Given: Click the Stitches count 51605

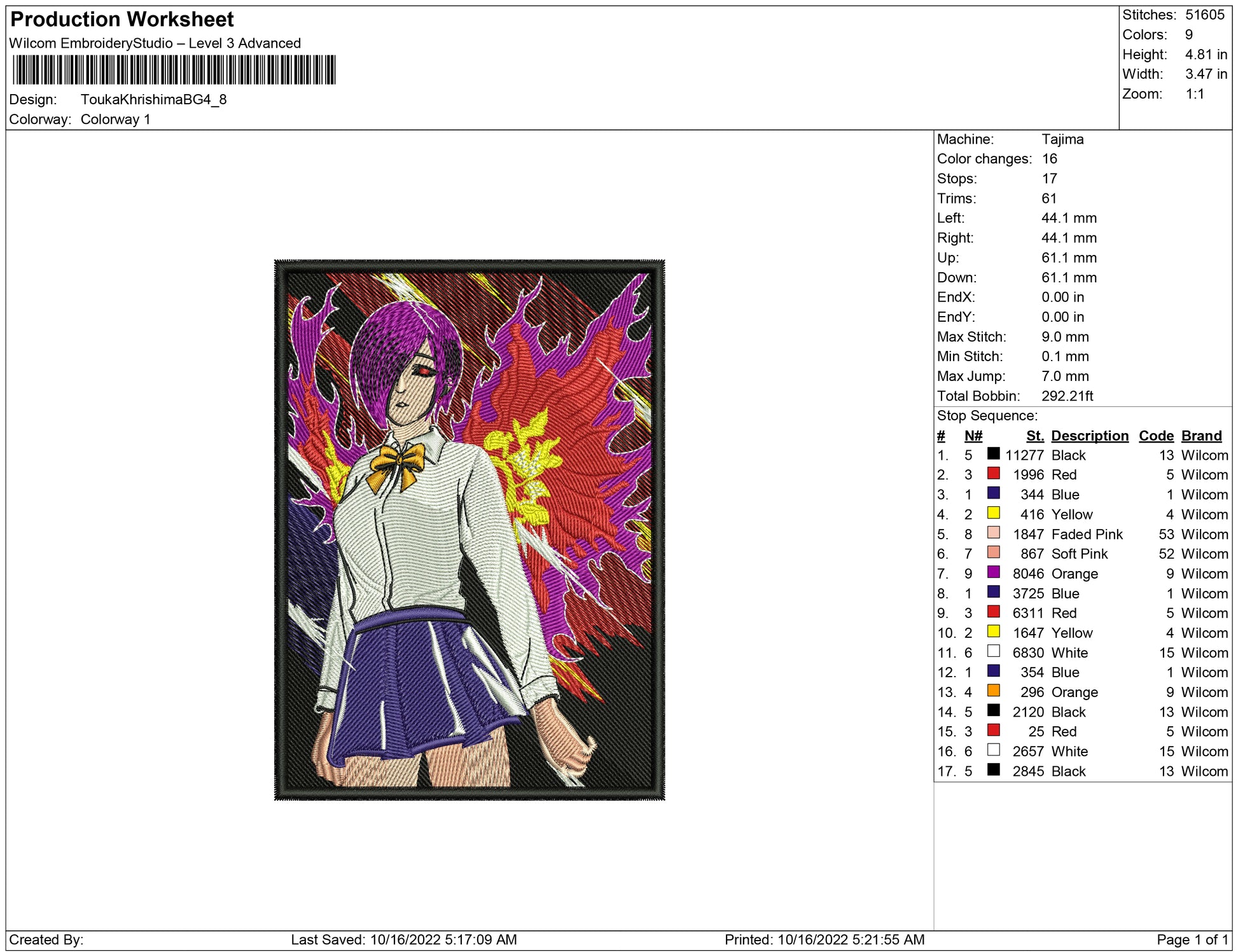Looking at the screenshot, I should pos(1204,15).
